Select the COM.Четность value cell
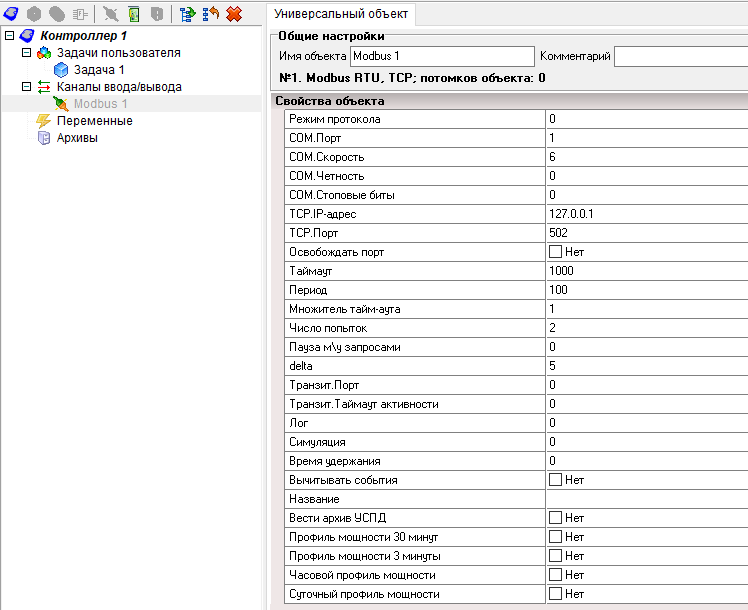The image size is (748, 610). pos(647,176)
